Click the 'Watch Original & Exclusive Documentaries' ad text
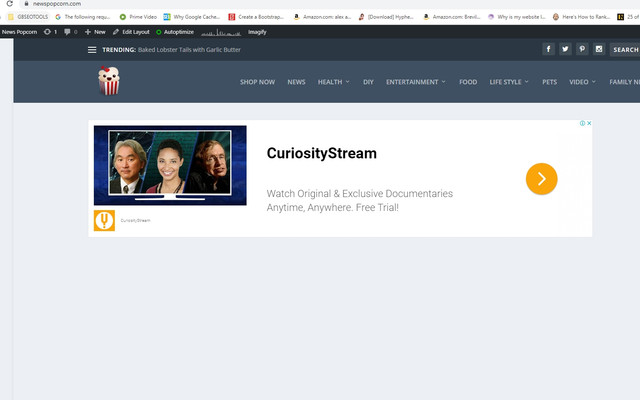 (x=360, y=193)
